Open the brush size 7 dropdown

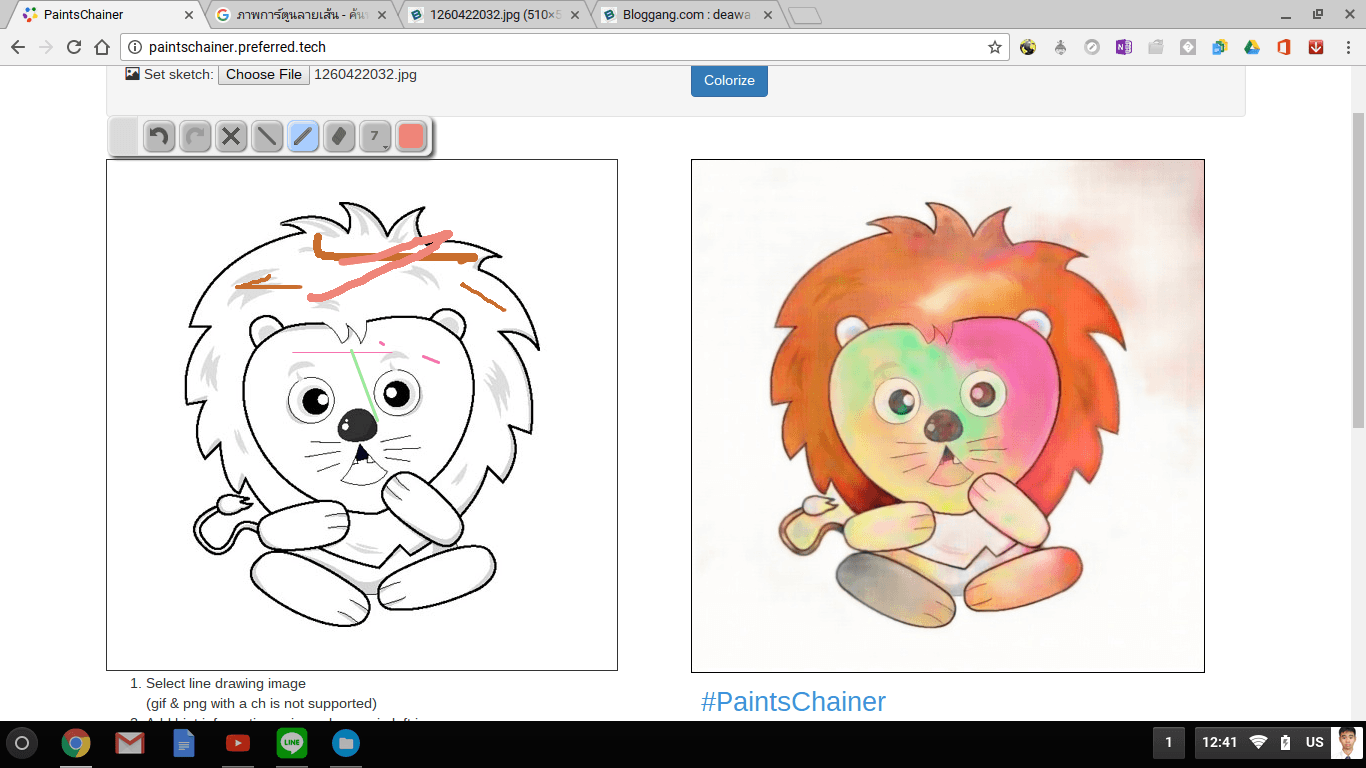coord(375,136)
